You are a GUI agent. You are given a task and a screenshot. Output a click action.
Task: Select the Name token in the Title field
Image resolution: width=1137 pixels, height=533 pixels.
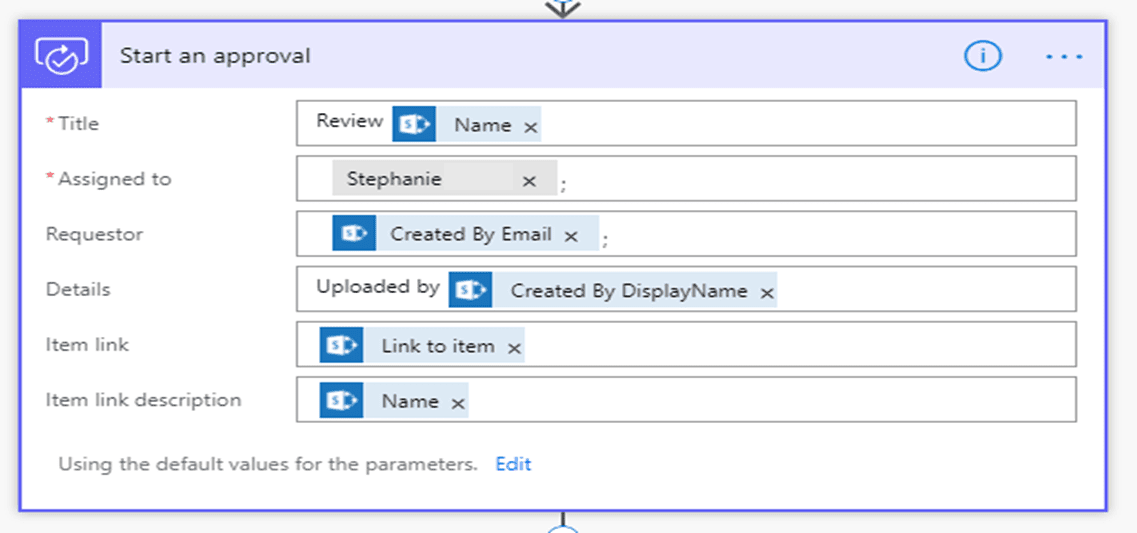[x=467, y=124]
